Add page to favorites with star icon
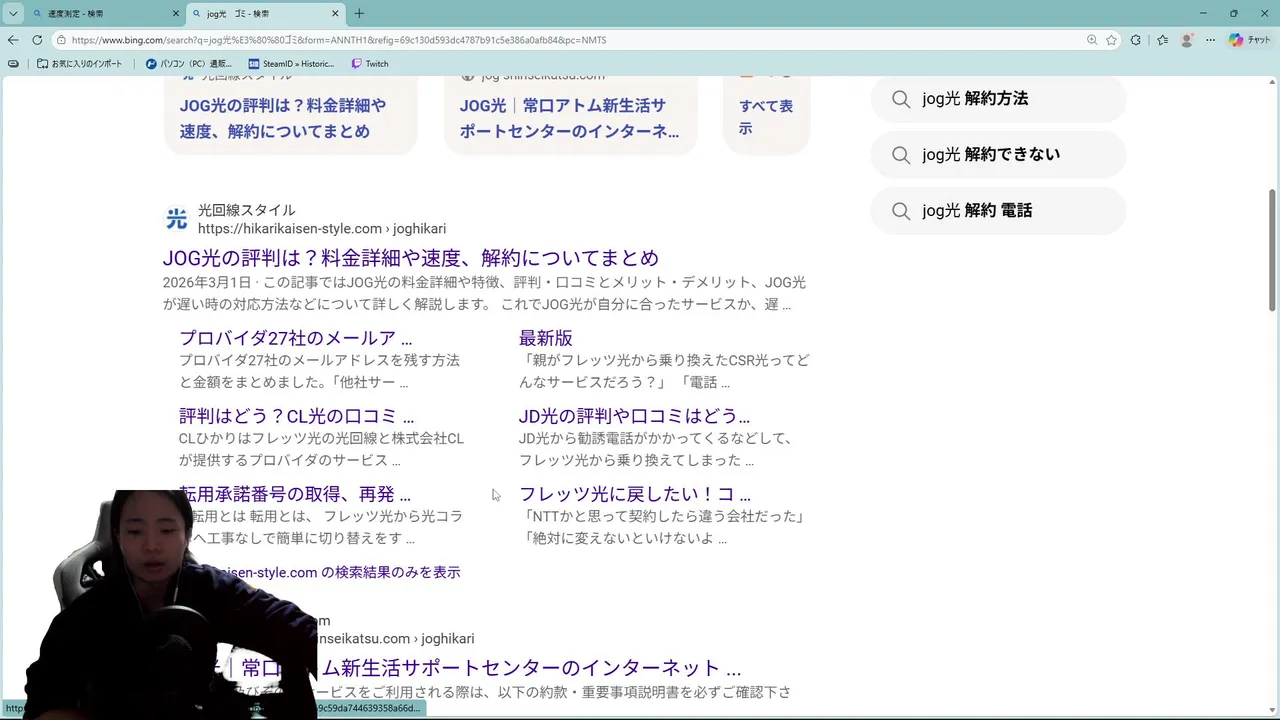 (x=1111, y=40)
